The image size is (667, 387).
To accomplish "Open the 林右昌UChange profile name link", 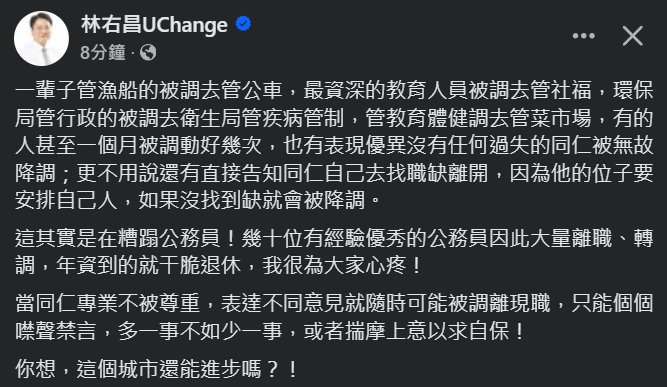I will click(x=154, y=25).
